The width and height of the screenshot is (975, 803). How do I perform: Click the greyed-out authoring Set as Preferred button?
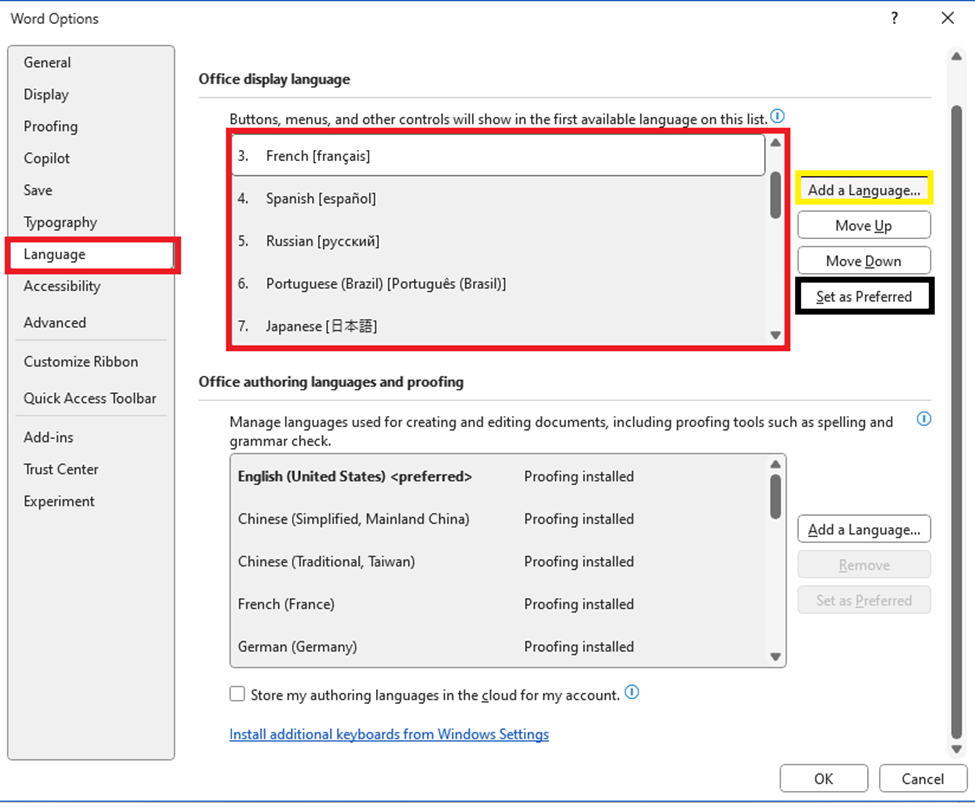(x=864, y=600)
